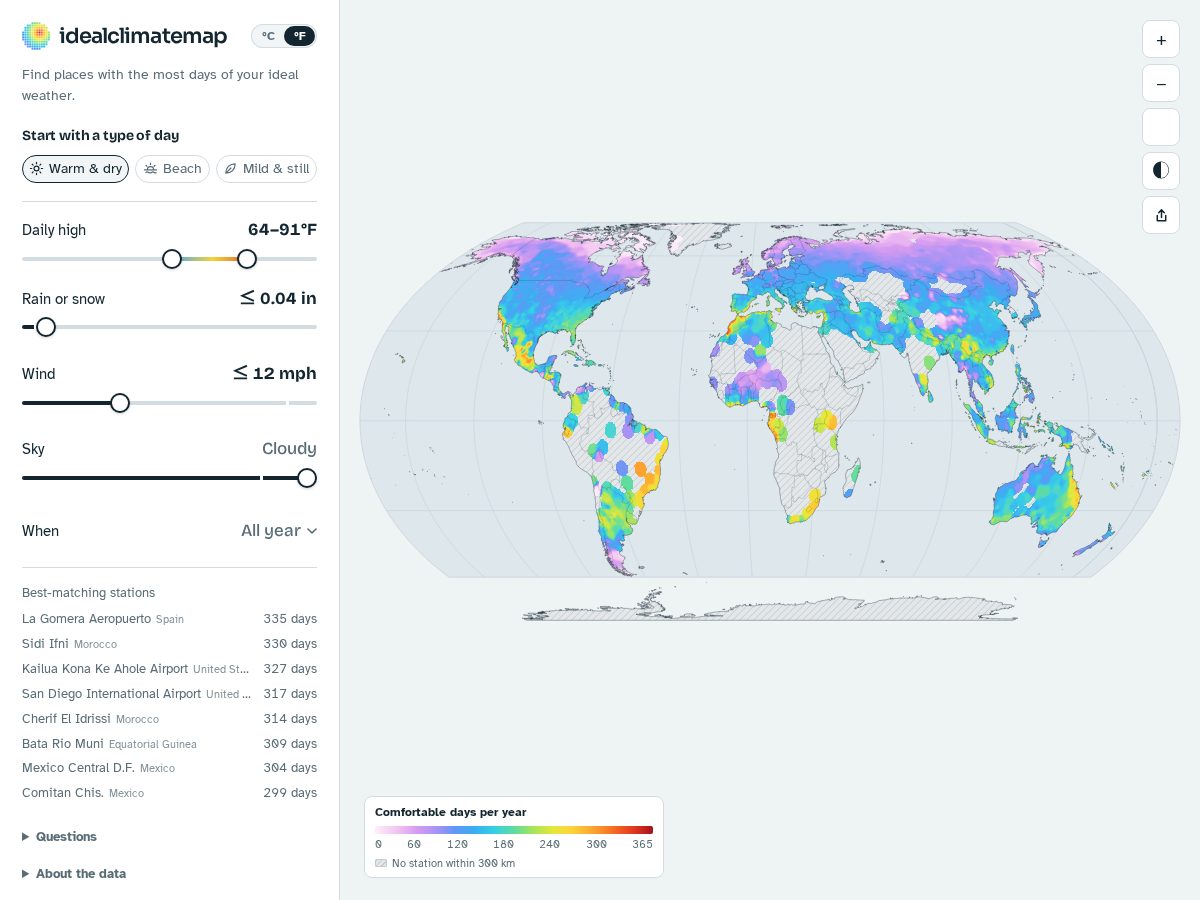Switch units to Celsius

pos(268,36)
